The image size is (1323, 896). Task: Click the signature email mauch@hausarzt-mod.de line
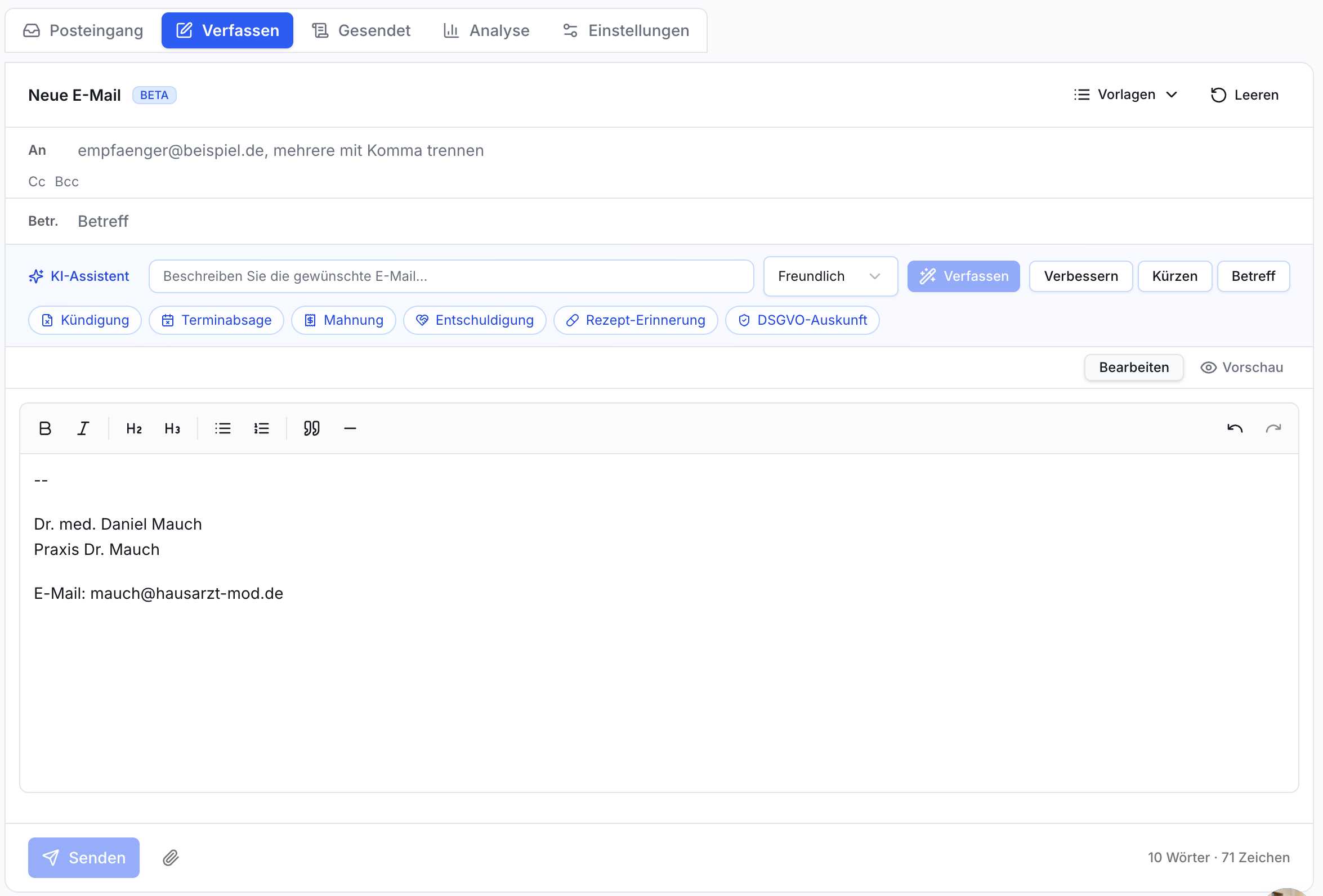click(x=158, y=593)
